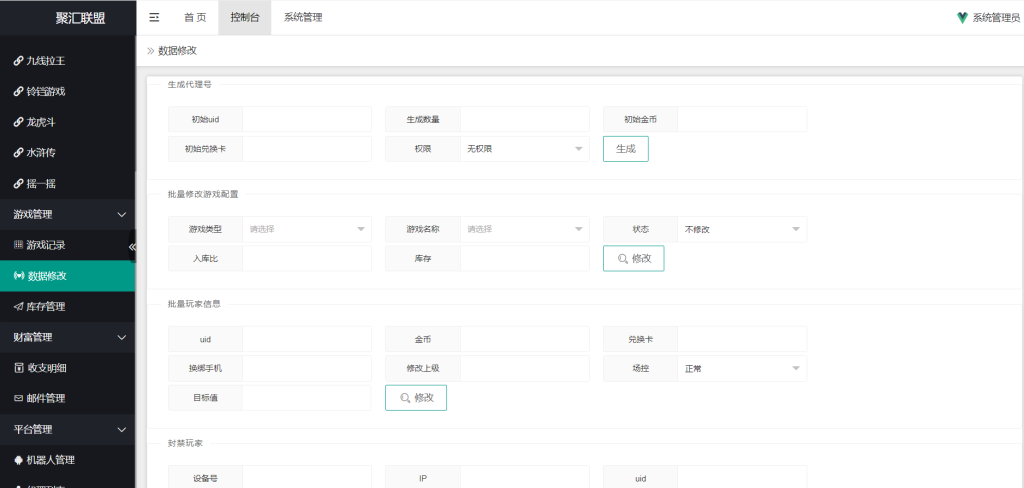Click the 铃铛游戏 link icon
The image size is (1024, 488).
coord(18,91)
